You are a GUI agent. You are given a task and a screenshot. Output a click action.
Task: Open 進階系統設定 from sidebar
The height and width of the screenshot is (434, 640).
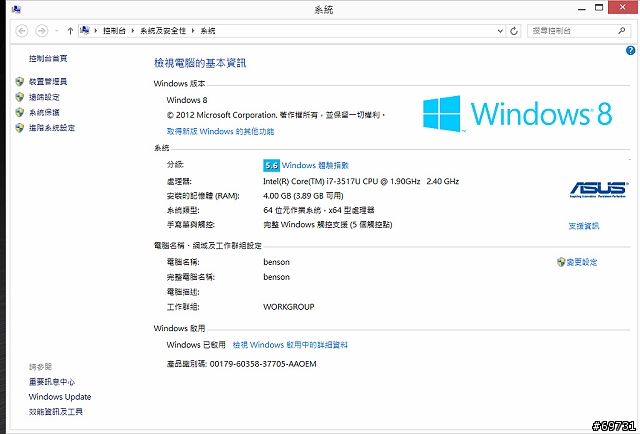pyautogui.click(x=52, y=128)
